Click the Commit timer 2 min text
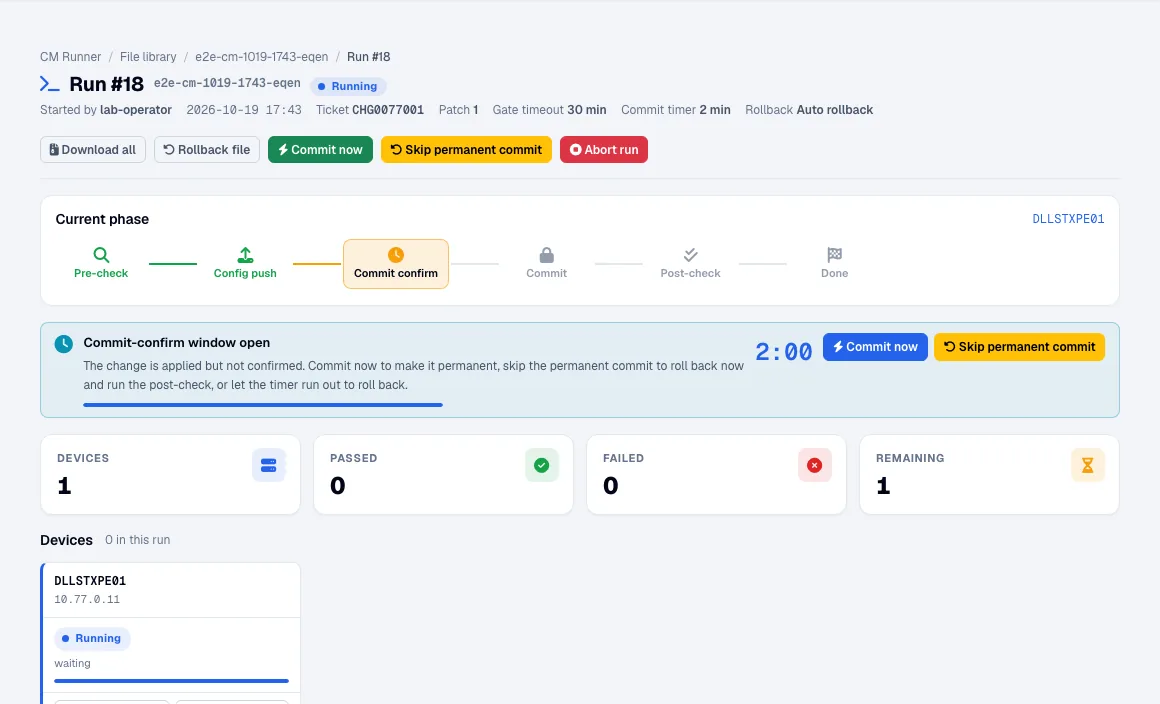 675,110
